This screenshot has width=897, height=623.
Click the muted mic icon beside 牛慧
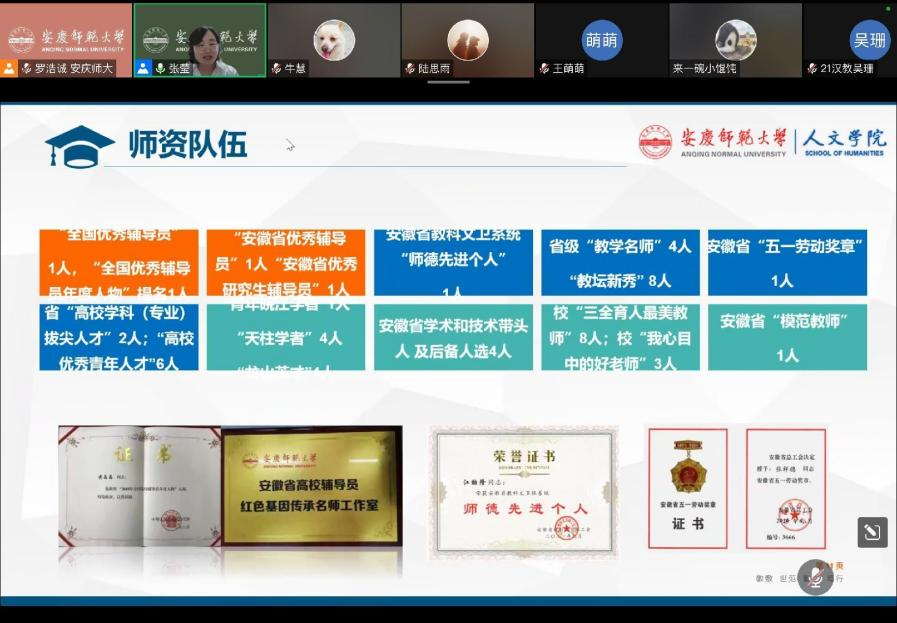tap(276, 69)
